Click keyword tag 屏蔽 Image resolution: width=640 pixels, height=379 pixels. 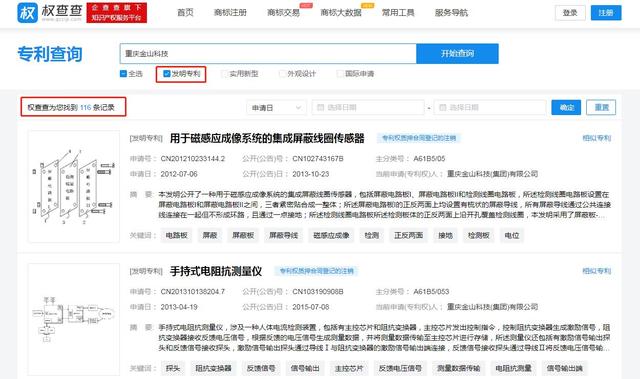210,235
